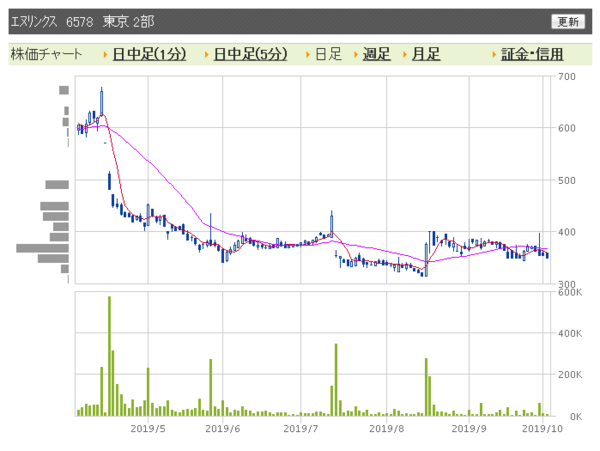Click the arrow icon before 日中足(1分)
This screenshot has width=600, height=451.
coord(105,54)
